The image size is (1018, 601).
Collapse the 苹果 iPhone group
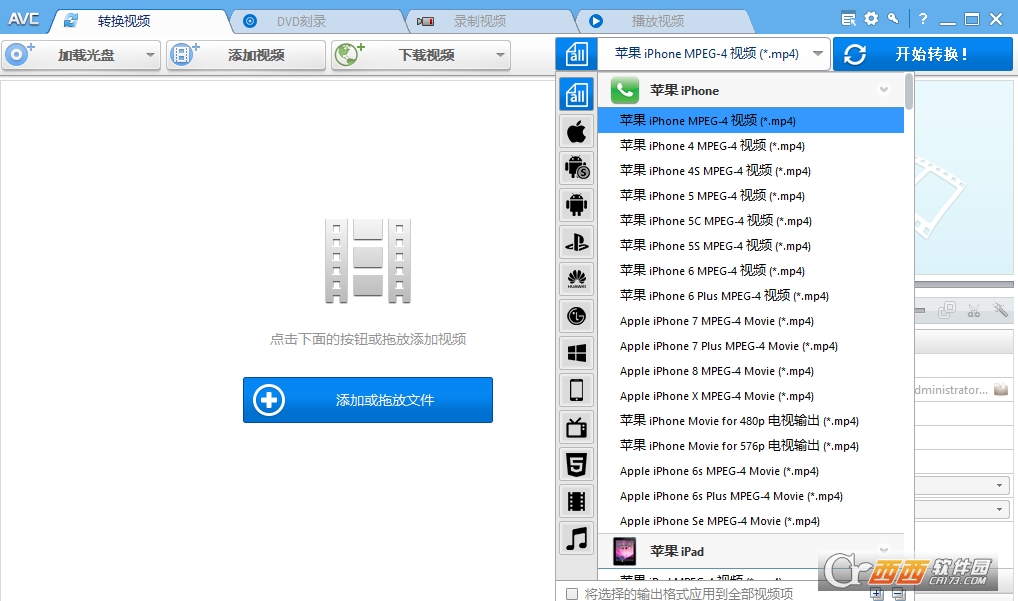[884, 90]
